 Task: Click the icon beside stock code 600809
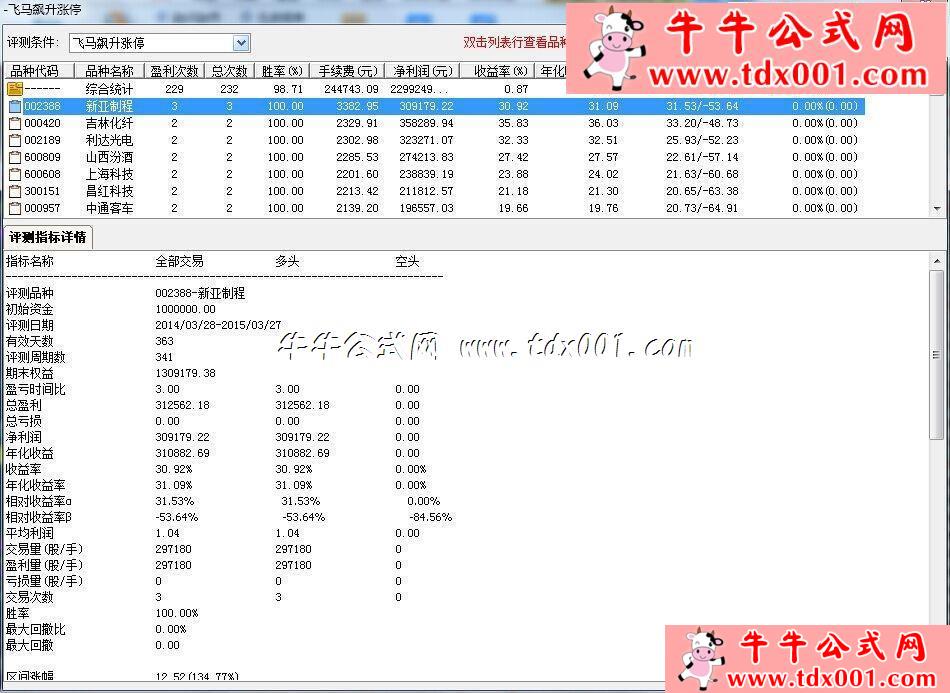tap(15, 157)
